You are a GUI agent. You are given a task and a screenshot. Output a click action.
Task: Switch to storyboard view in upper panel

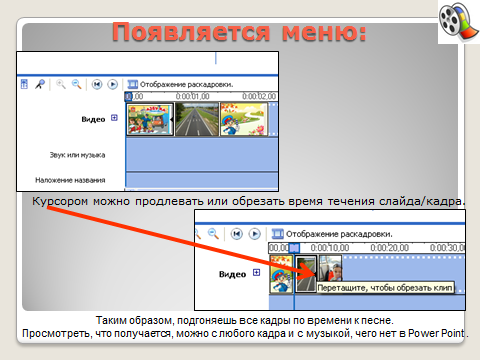180,84
